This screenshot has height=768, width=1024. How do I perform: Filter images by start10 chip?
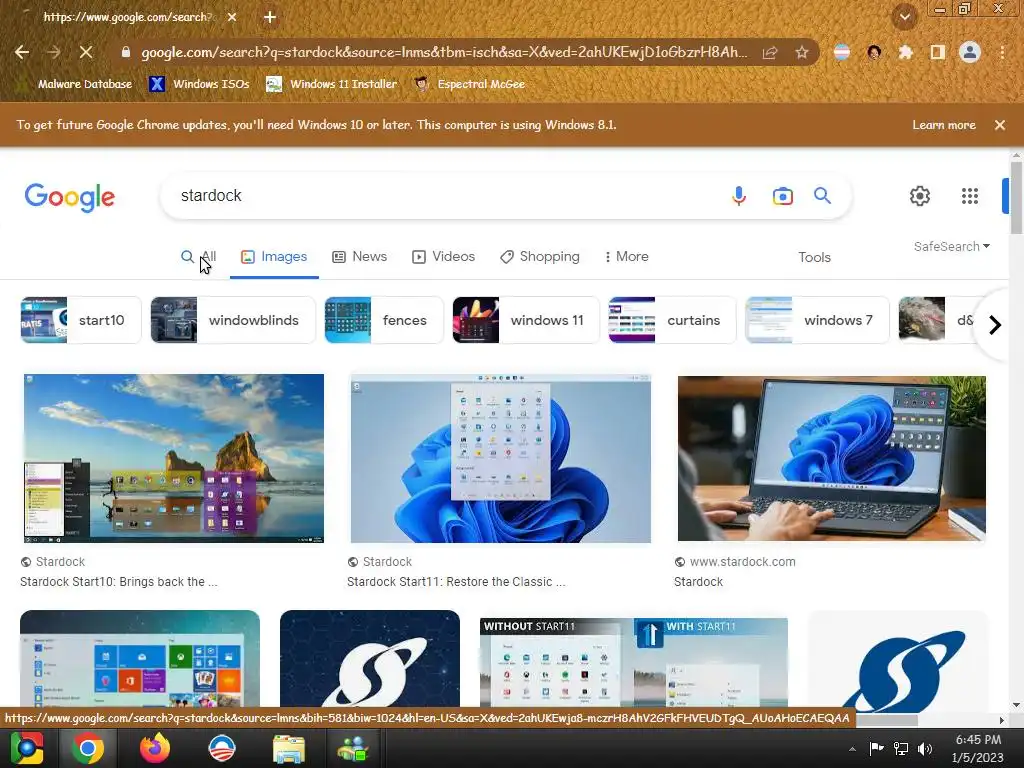81,320
